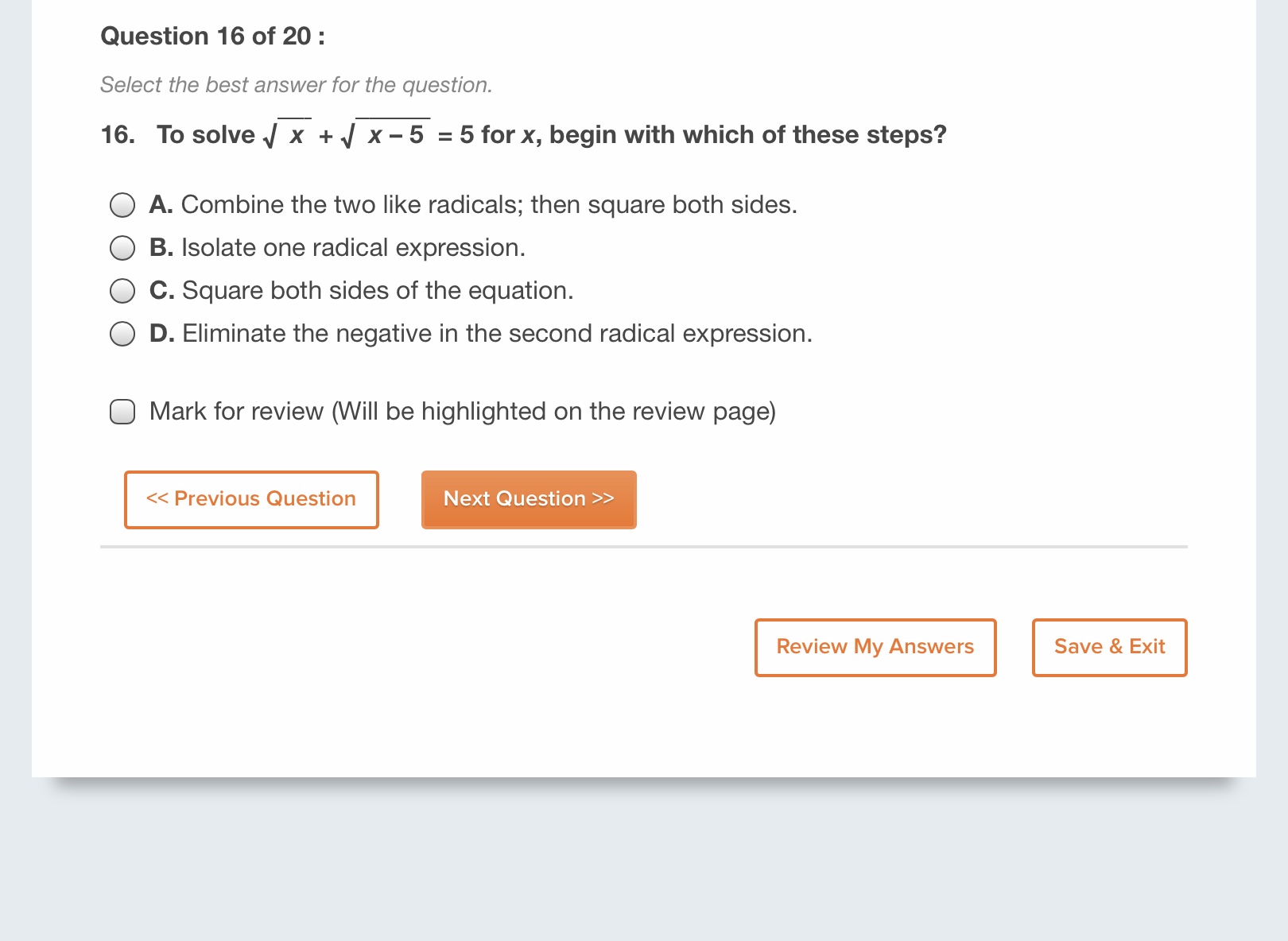Viewport: 1288px width, 941px height.
Task: Check the box to mark question for review
Action: point(122,412)
